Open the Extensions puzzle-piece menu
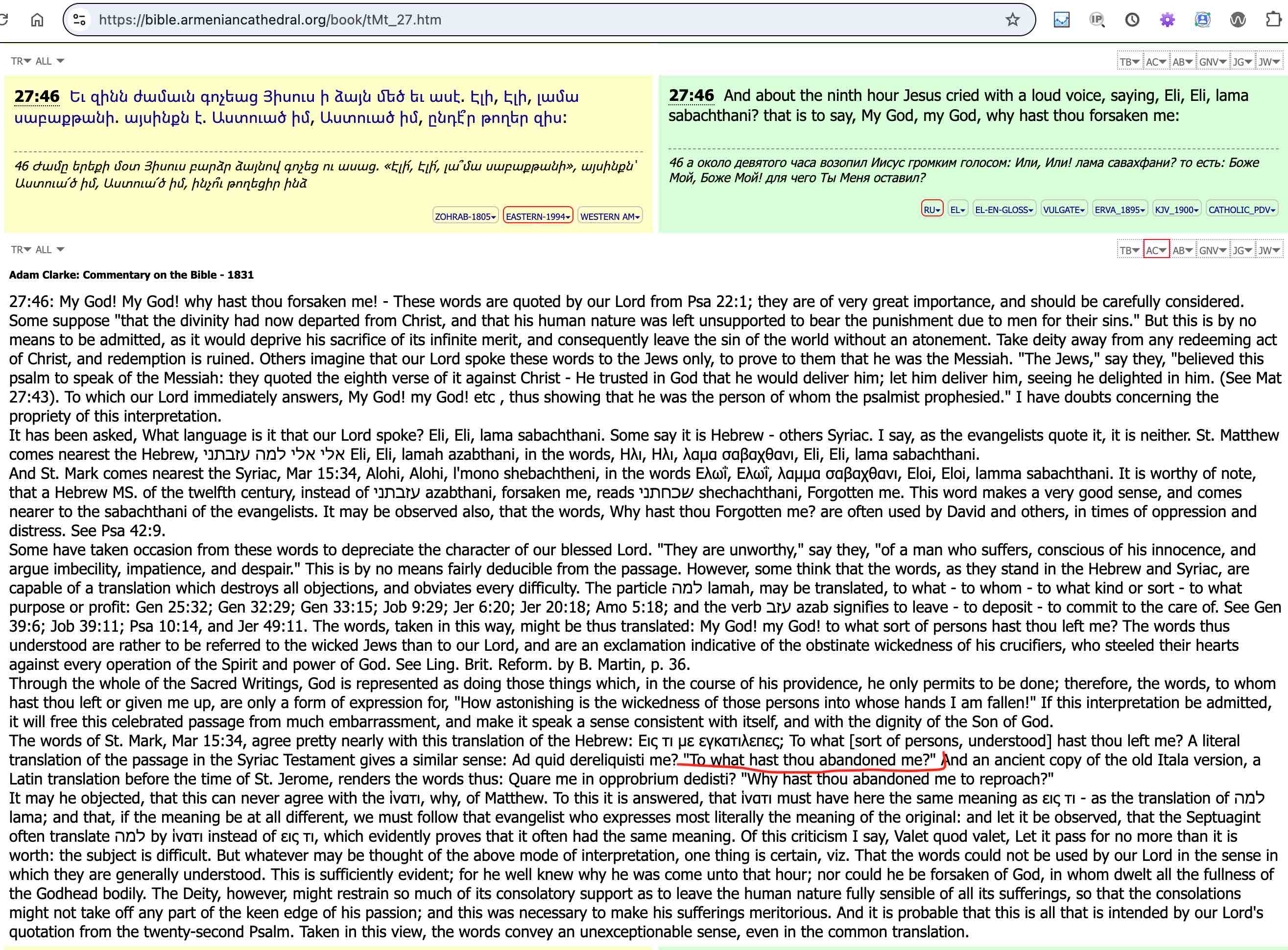1288x950 pixels. point(1274,20)
